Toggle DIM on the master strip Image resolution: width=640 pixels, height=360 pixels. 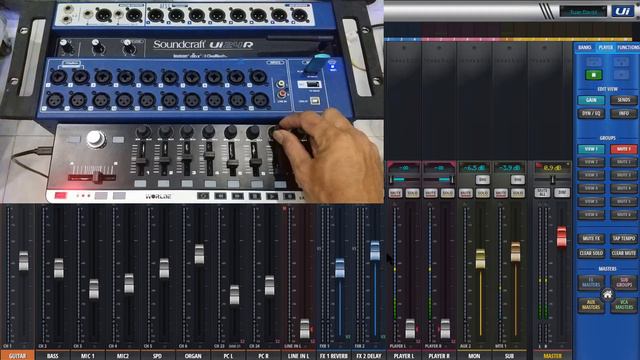[x=562, y=192]
